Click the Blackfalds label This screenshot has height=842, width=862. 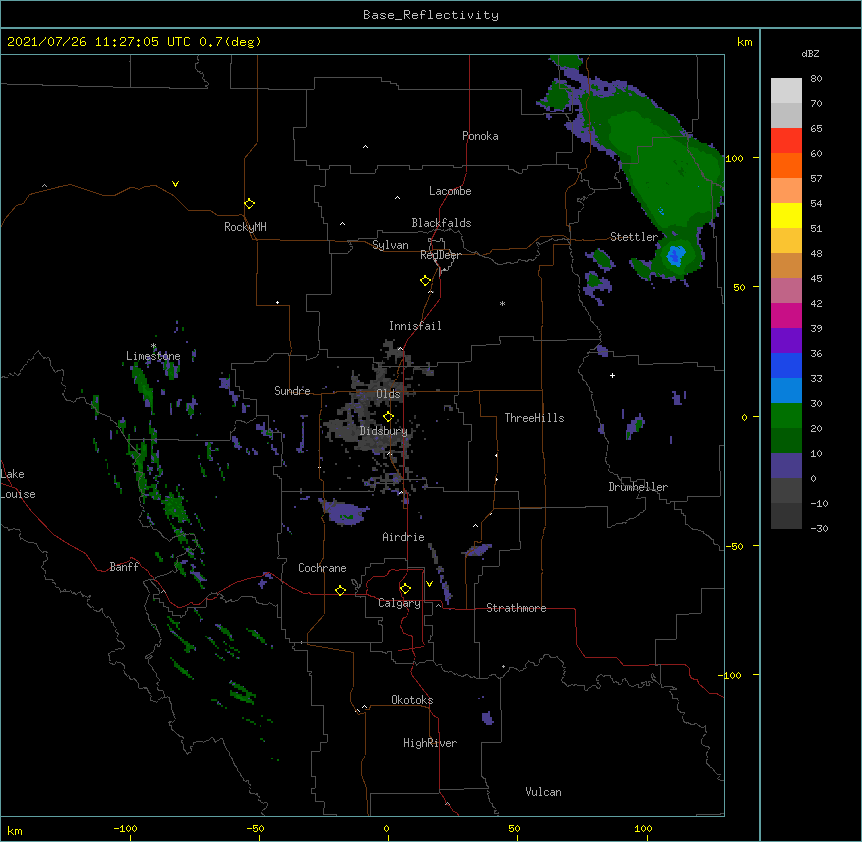[x=441, y=223]
